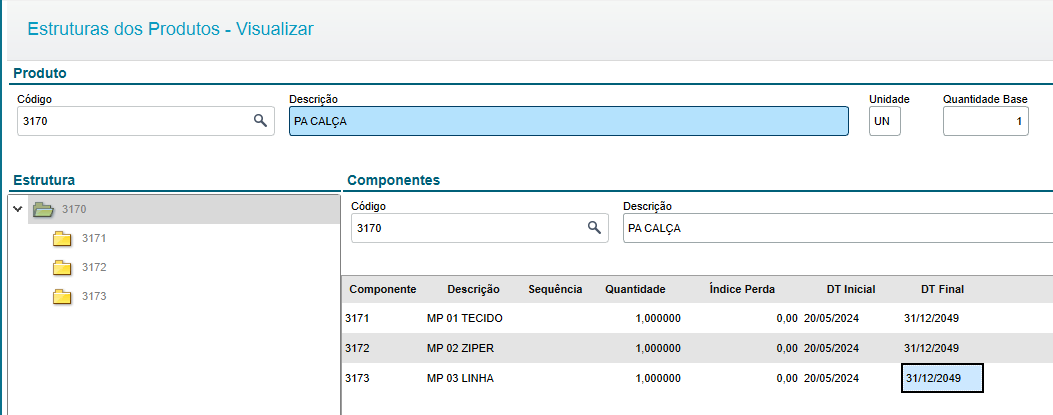Click DT Inicial 20/05/2024 in TECIDO row

831,318
